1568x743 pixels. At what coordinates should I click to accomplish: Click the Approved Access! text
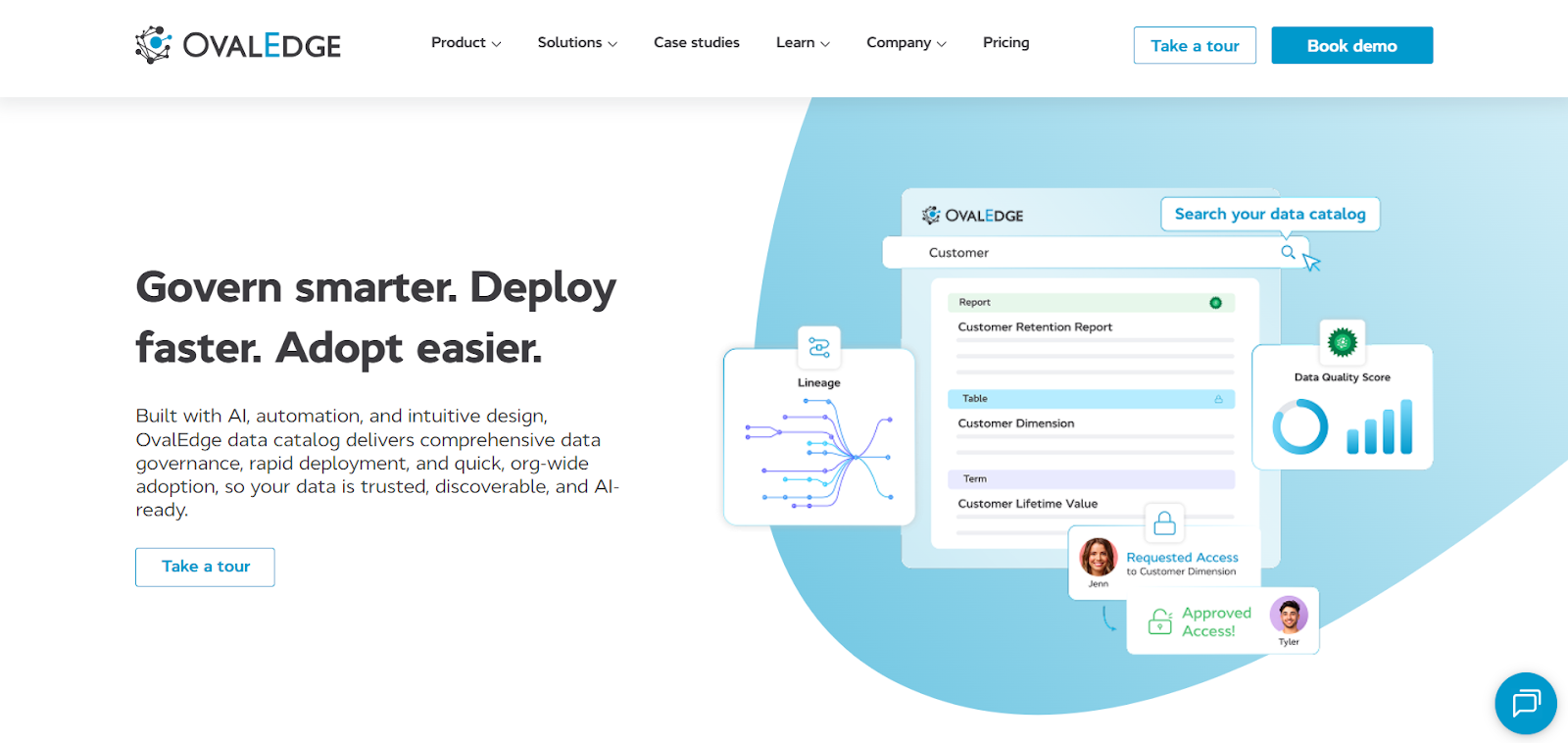[1216, 621]
